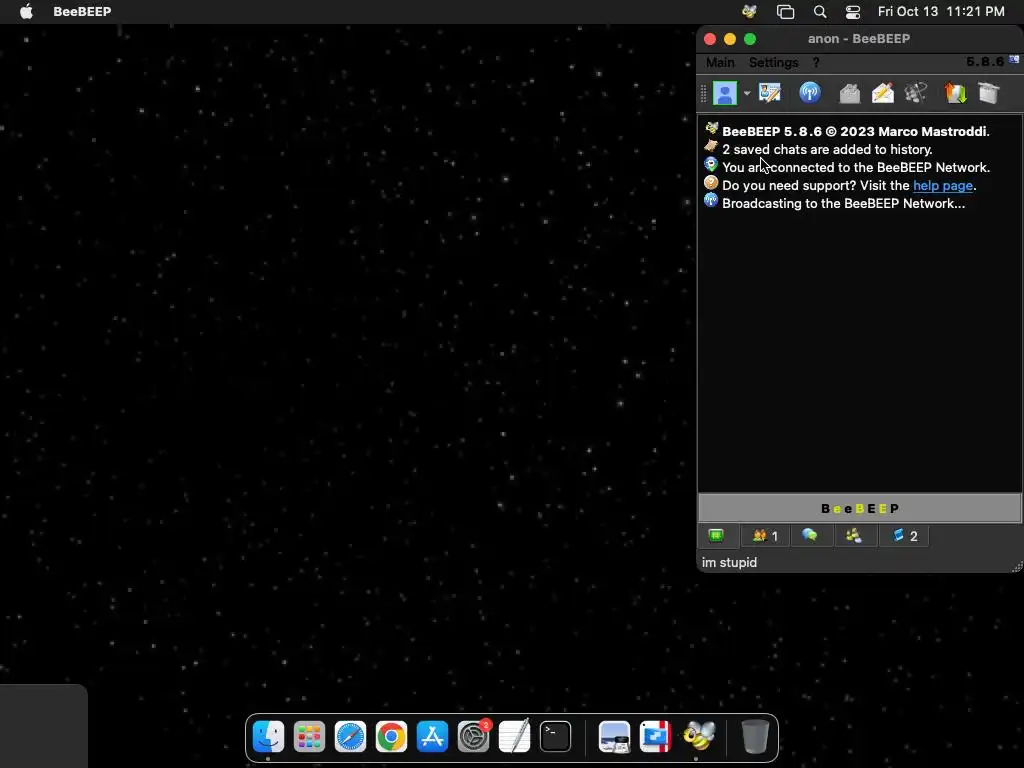The image size is (1024, 768).
Task: Click the '2 saved chats are added' message
Action: pyautogui.click(x=827, y=150)
